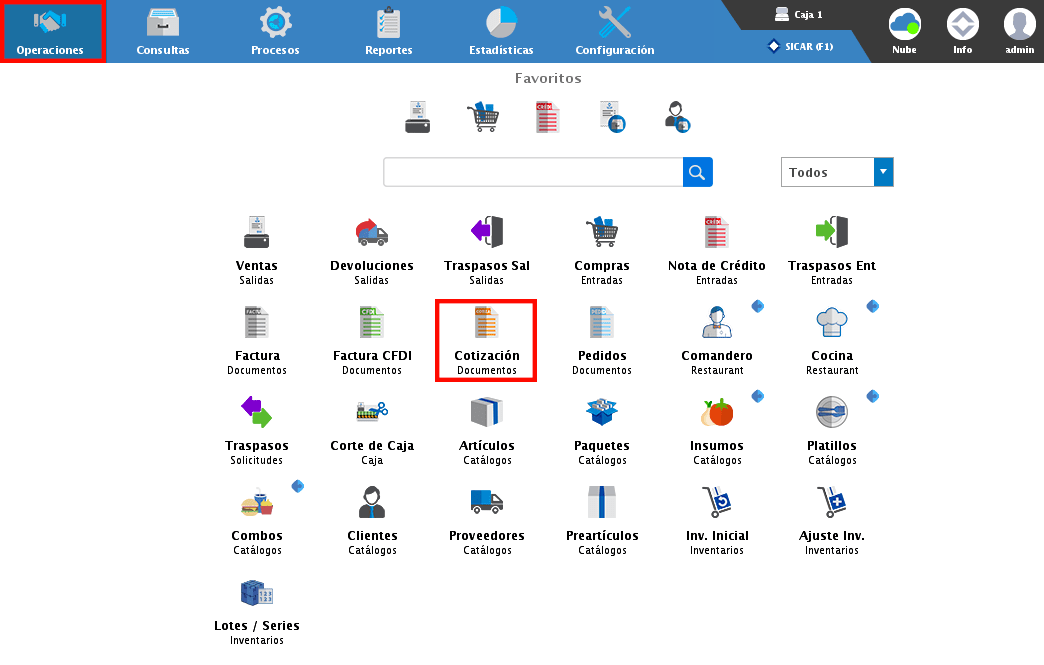
Task: Click the blue search button
Action: 698,172
